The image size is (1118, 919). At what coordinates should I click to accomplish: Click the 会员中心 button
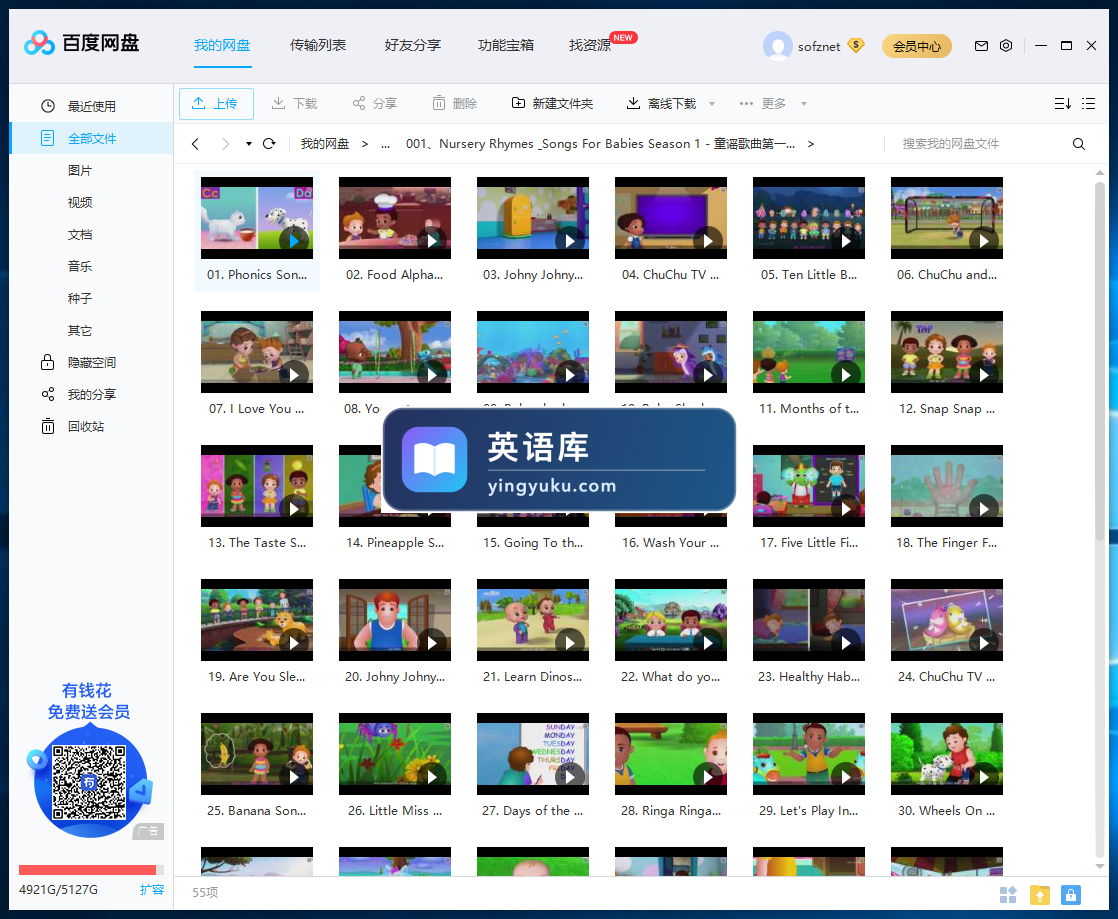coord(917,46)
